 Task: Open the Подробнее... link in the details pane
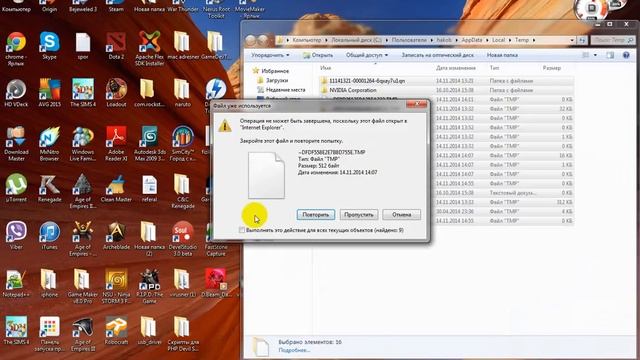point(294,350)
